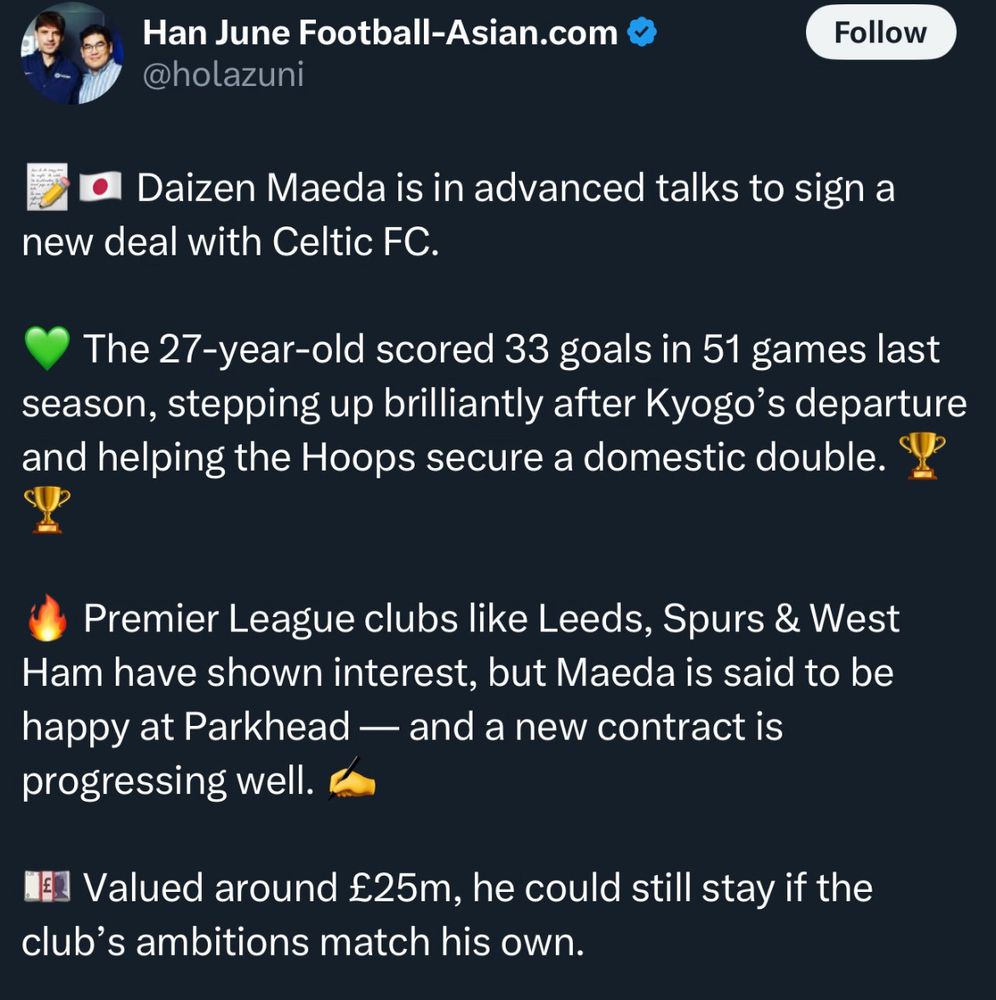The height and width of the screenshot is (1000, 996).
Task: Click the Japan flag emoji
Action: pyautogui.click(x=100, y=188)
